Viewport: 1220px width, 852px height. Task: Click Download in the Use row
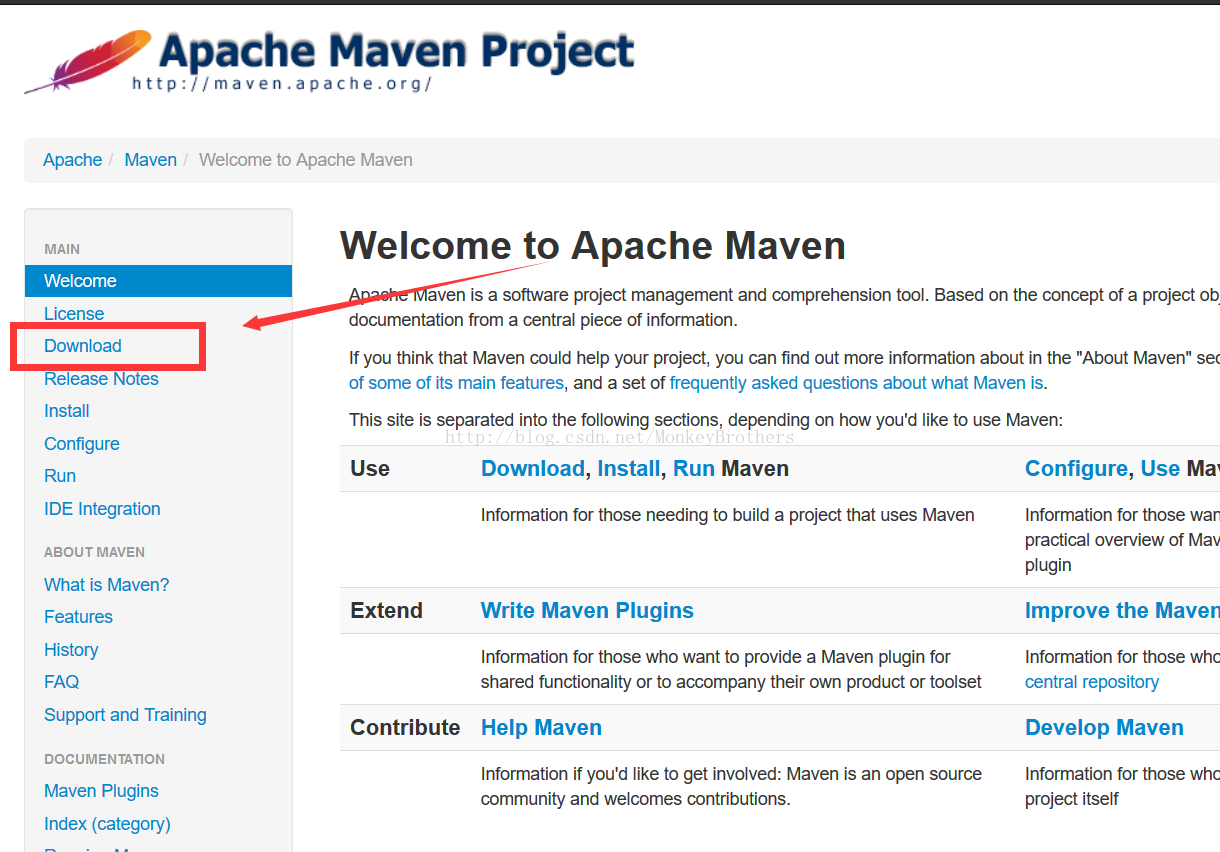pos(532,469)
